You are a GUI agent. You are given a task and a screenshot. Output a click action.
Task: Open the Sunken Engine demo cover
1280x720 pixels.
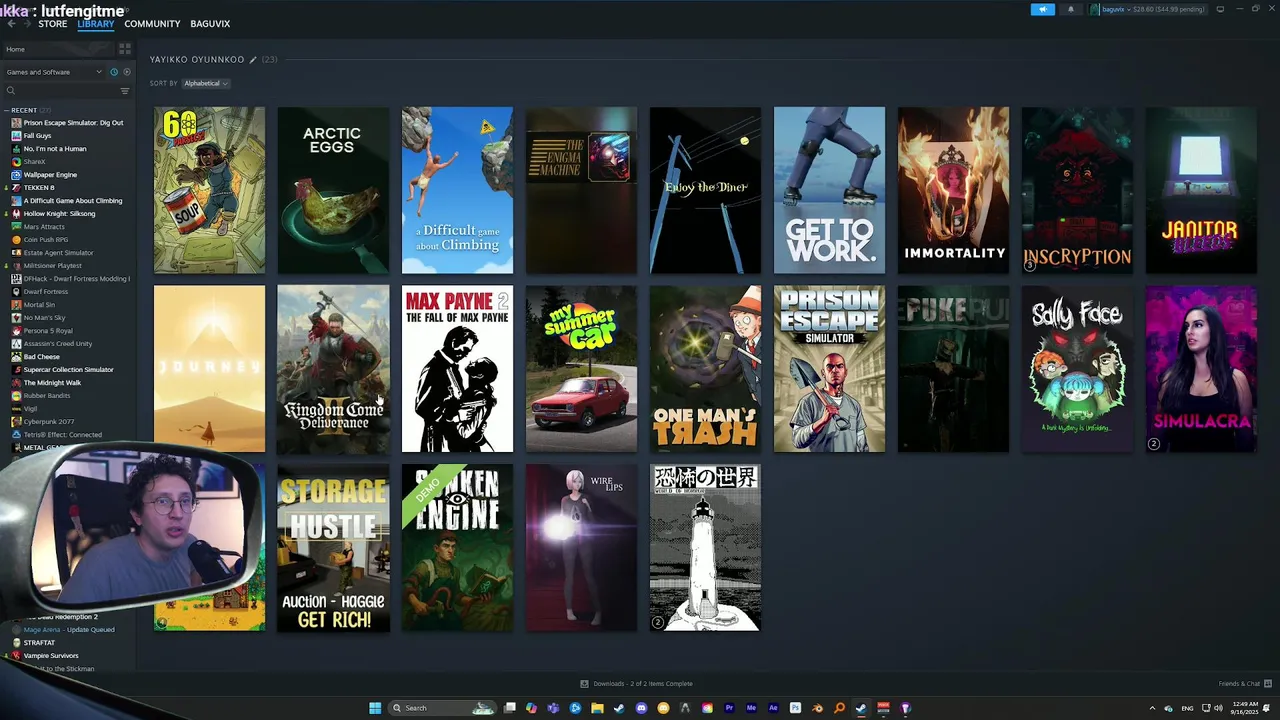click(457, 548)
